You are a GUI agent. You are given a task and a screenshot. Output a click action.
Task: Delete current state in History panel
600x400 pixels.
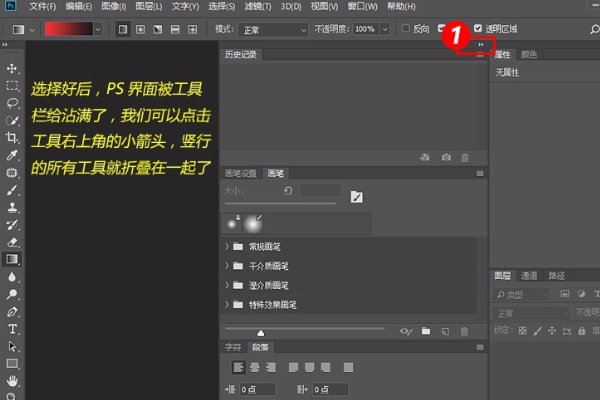[465, 157]
